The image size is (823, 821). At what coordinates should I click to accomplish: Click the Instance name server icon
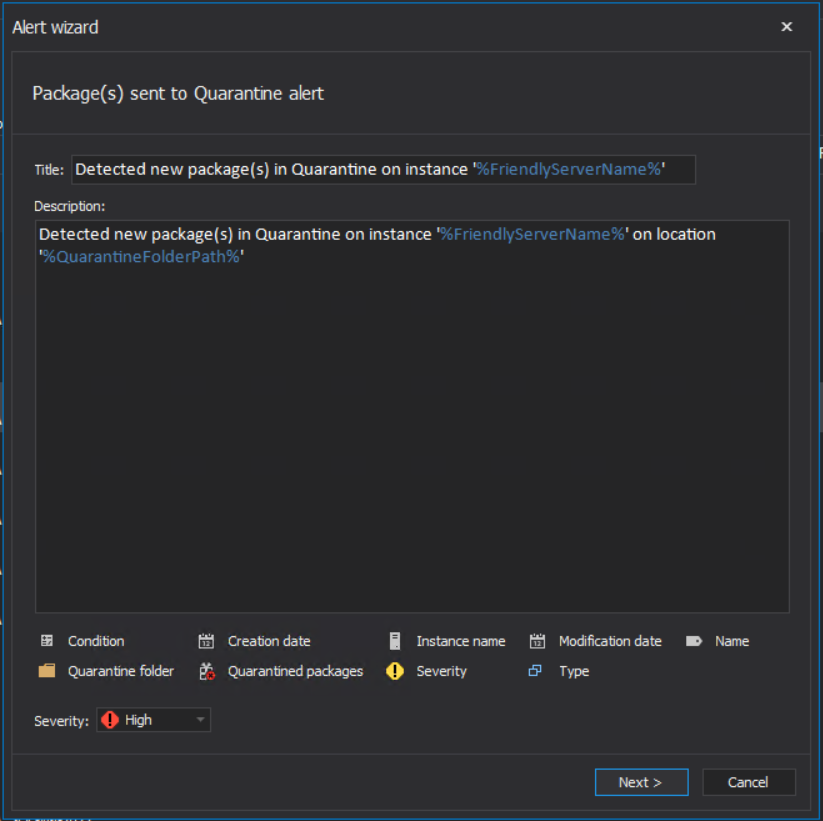[x=395, y=641]
